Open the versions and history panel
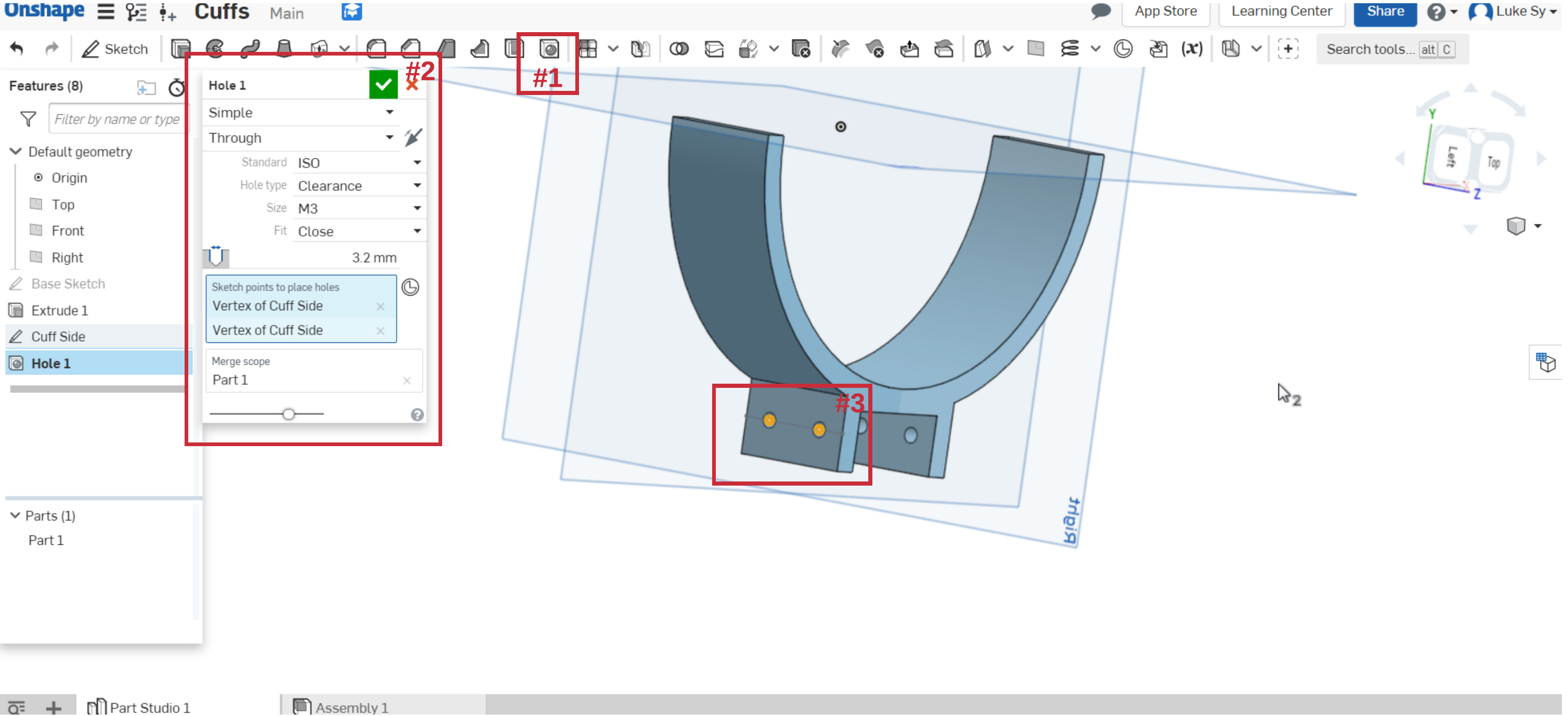1568x716 pixels. click(x=136, y=11)
